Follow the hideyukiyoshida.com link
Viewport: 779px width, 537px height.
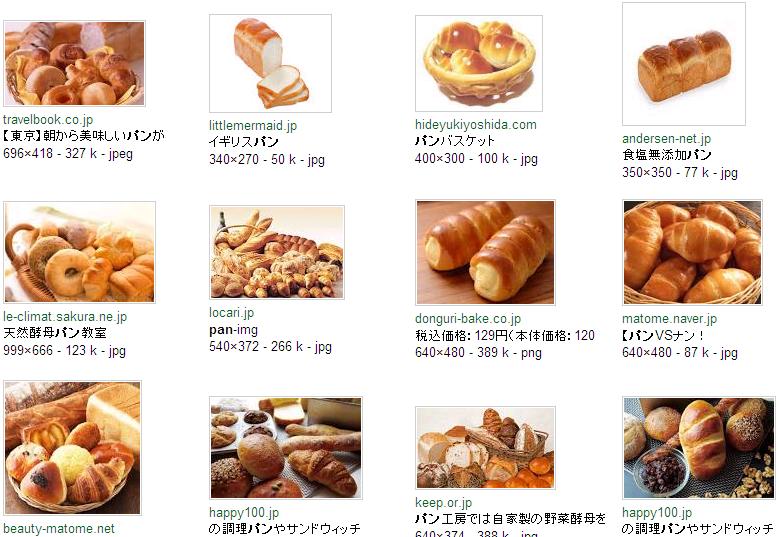[x=476, y=125]
